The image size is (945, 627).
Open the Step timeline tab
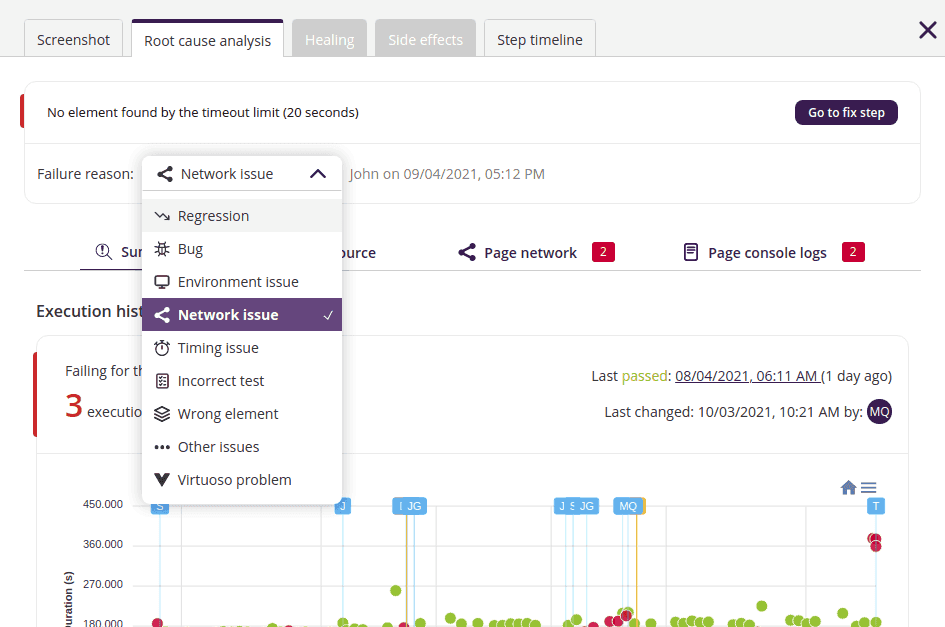540,40
